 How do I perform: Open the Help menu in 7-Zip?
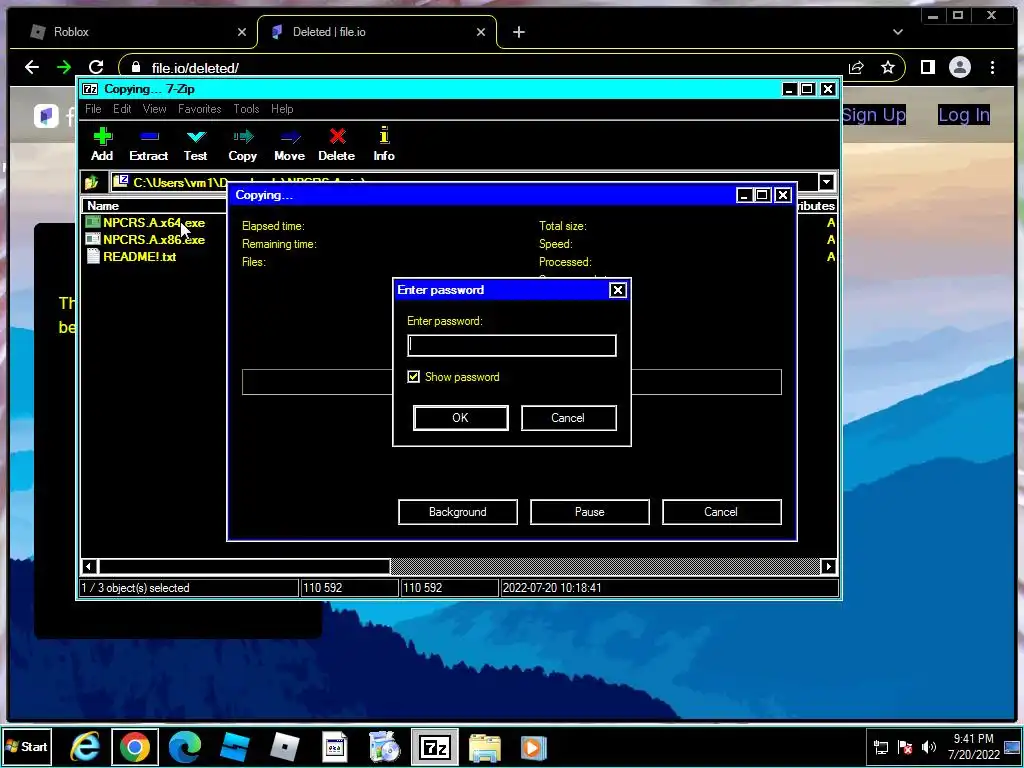[x=282, y=109]
